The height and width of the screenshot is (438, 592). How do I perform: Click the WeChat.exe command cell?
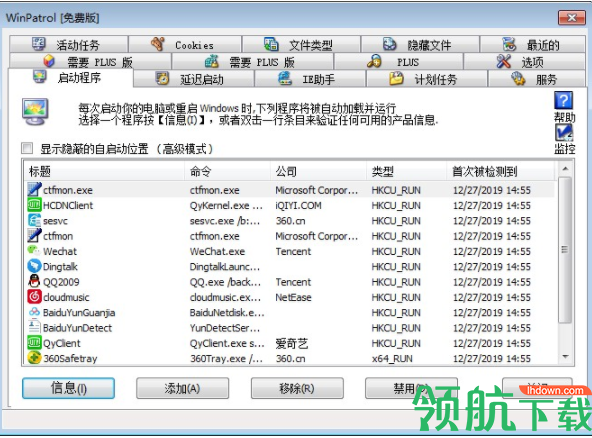click(x=217, y=251)
